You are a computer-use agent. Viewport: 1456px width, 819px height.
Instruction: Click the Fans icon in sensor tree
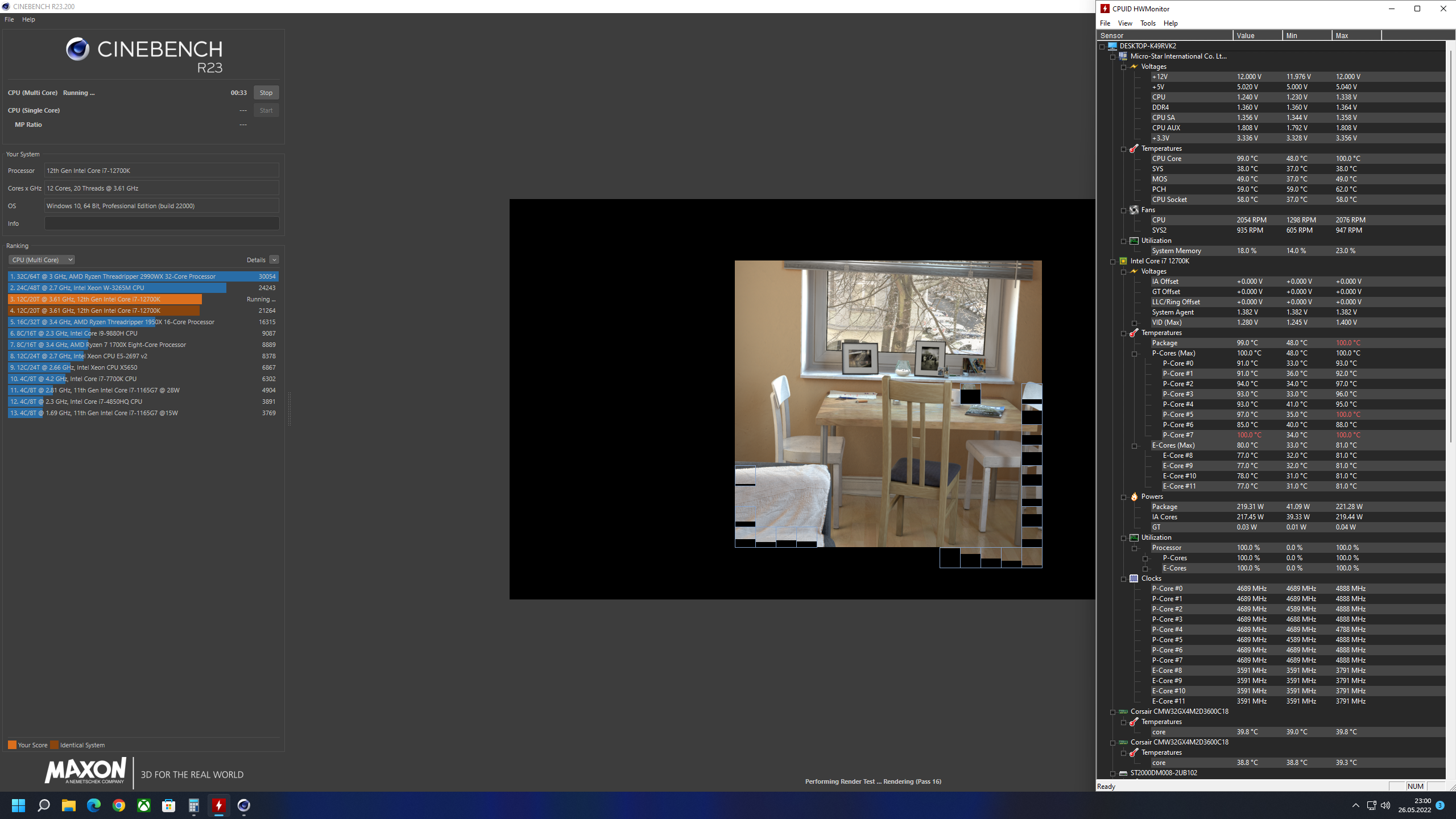point(1134,210)
